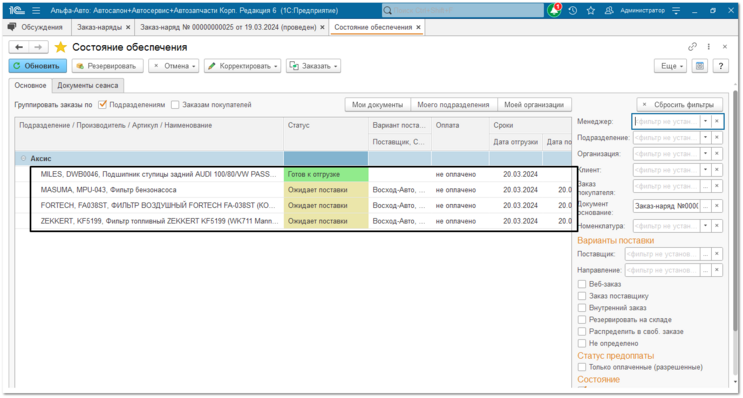Open help with the question mark button
743x398 pixels.
coord(720,66)
